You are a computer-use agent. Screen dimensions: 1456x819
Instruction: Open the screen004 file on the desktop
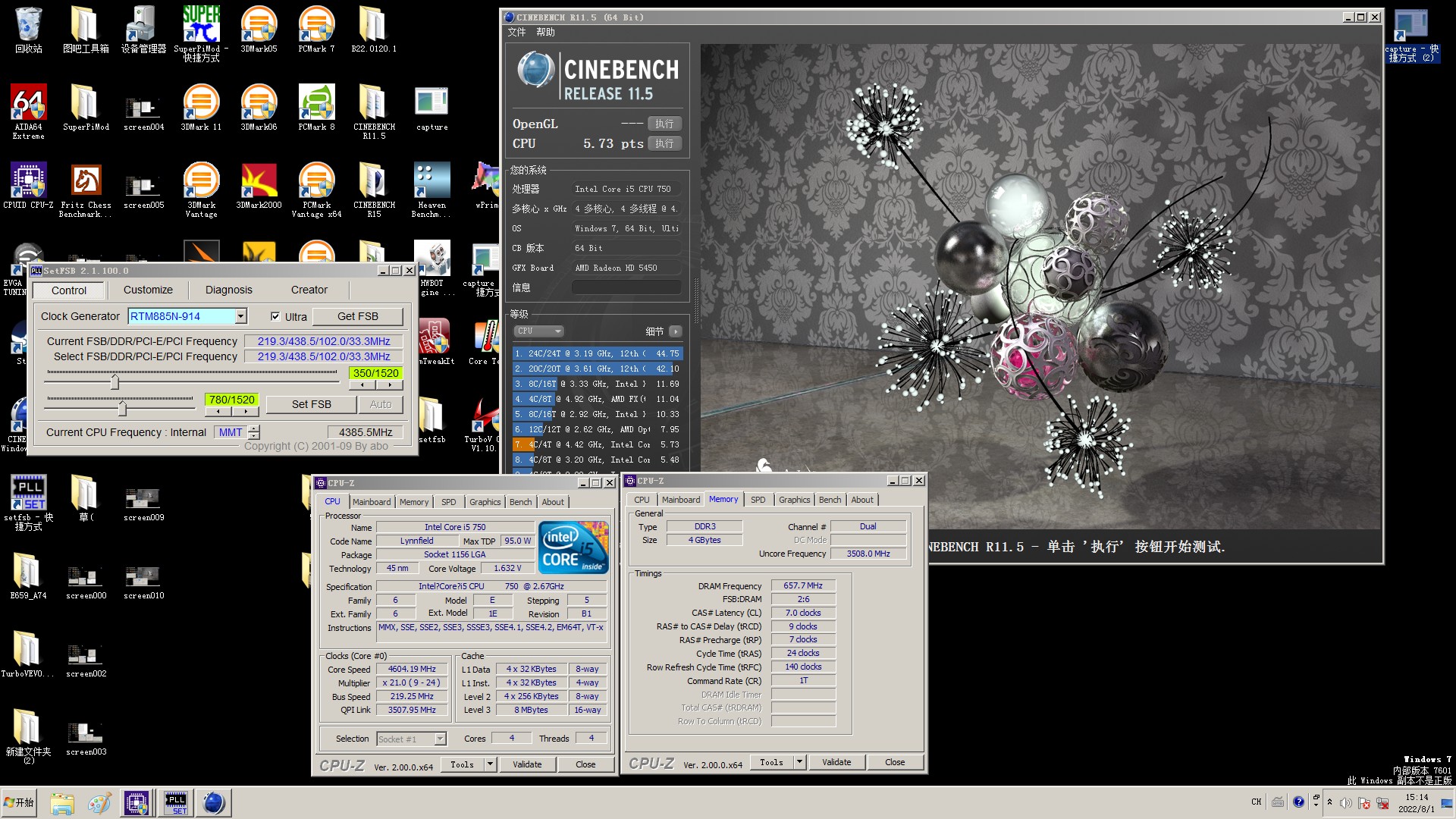coord(143,114)
